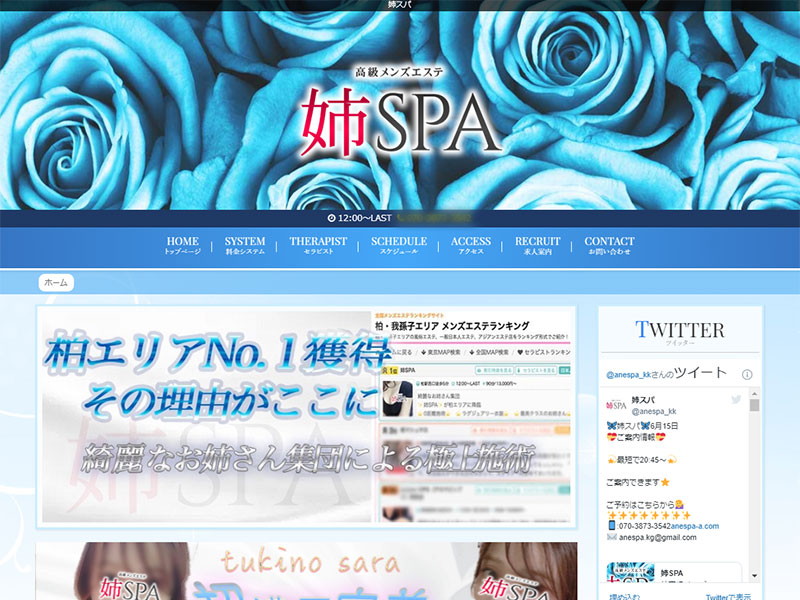This screenshot has width=800, height=600.
Task: Click the Twitter feed scrollbar up arrow
Action: 755,393
